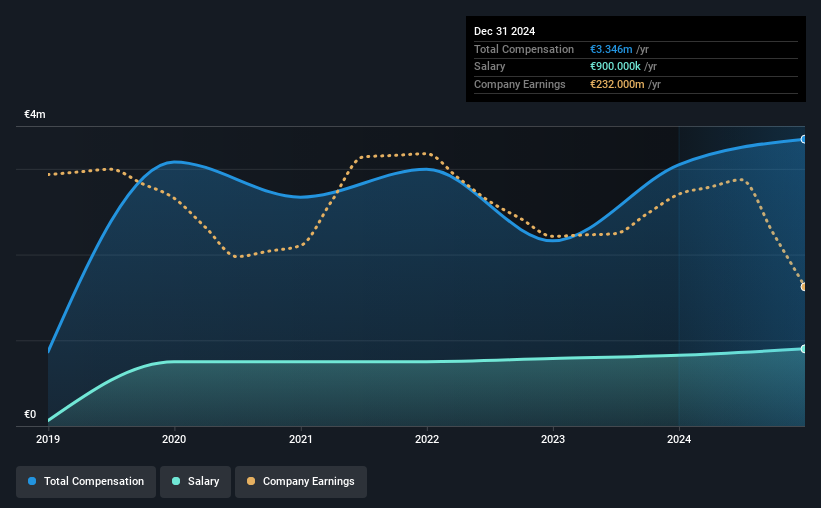This screenshot has width=821, height=508.
Task: Click the €232.000m company earnings value
Action: click(617, 84)
